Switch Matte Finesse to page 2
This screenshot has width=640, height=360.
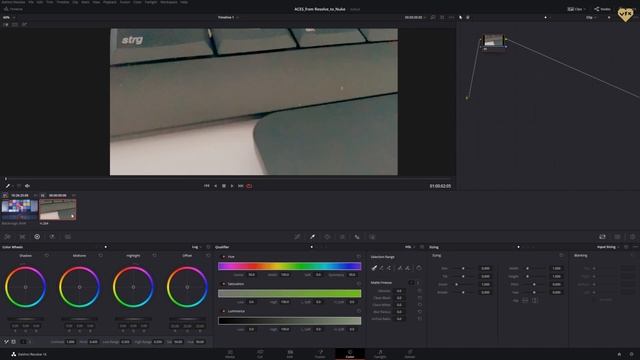pyautogui.click(x=418, y=282)
